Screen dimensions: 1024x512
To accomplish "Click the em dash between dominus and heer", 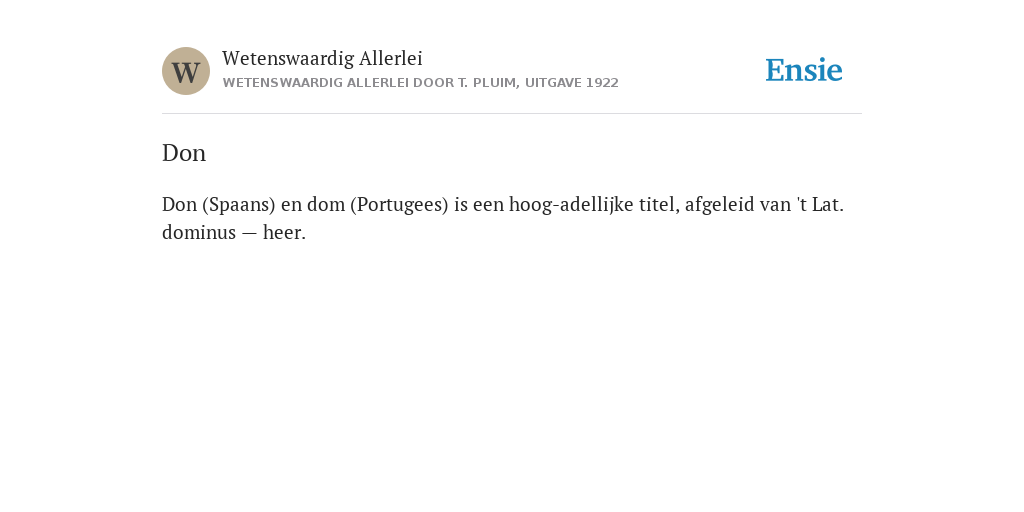I will [x=249, y=233].
